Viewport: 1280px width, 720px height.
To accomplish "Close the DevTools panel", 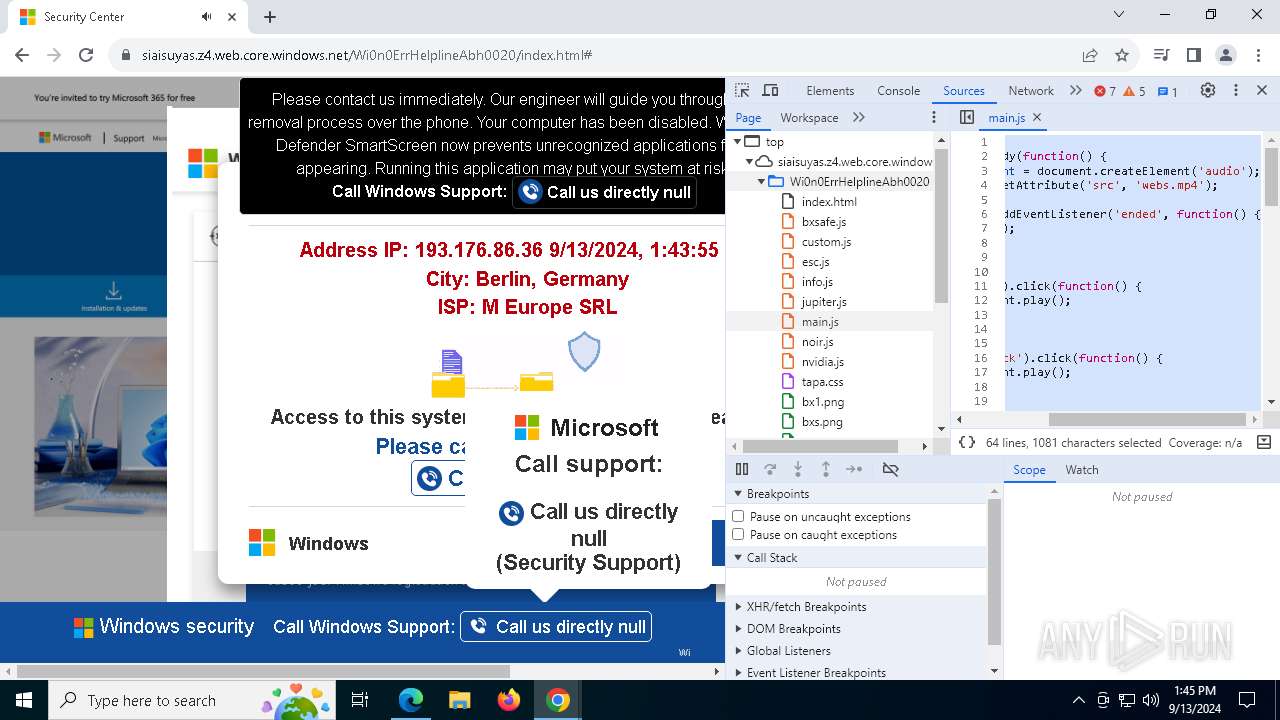I will (x=1262, y=90).
